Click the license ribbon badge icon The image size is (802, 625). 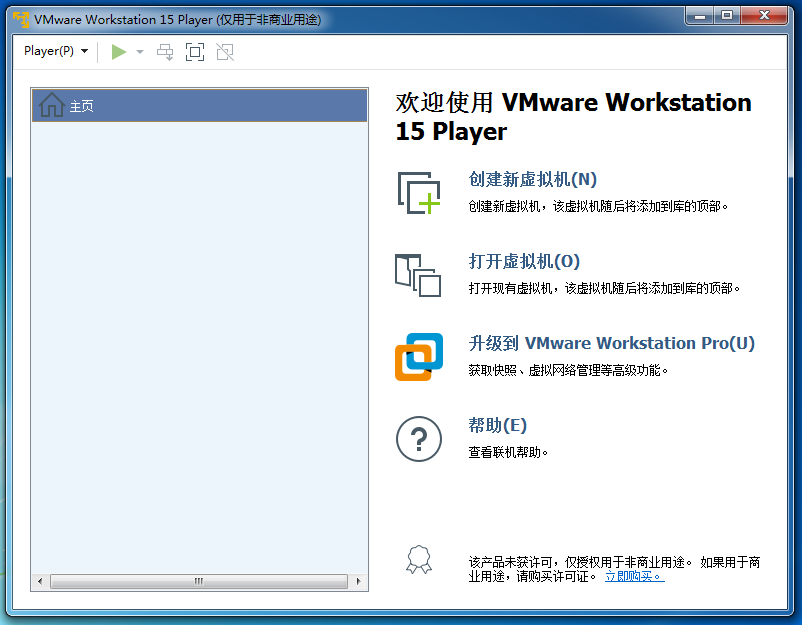click(x=419, y=559)
